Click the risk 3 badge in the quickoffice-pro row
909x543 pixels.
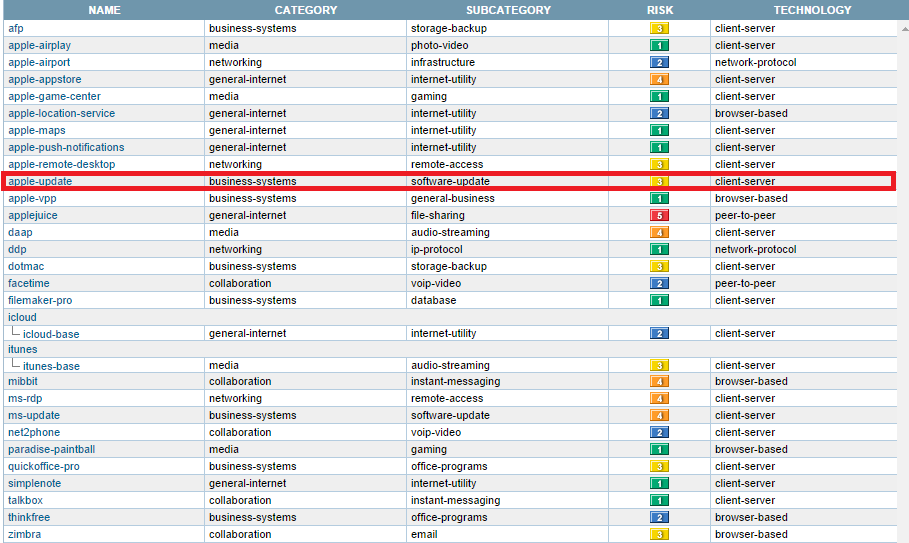pos(659,467)
